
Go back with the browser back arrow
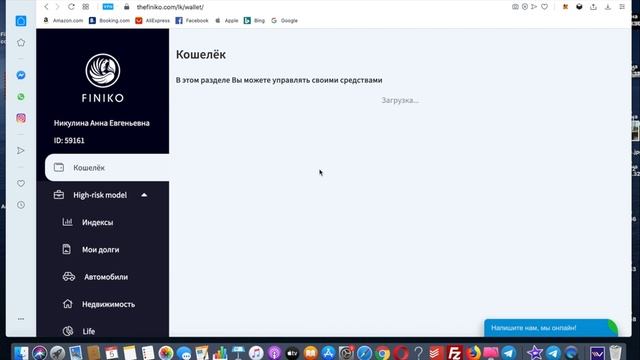[x=46, y=7]
